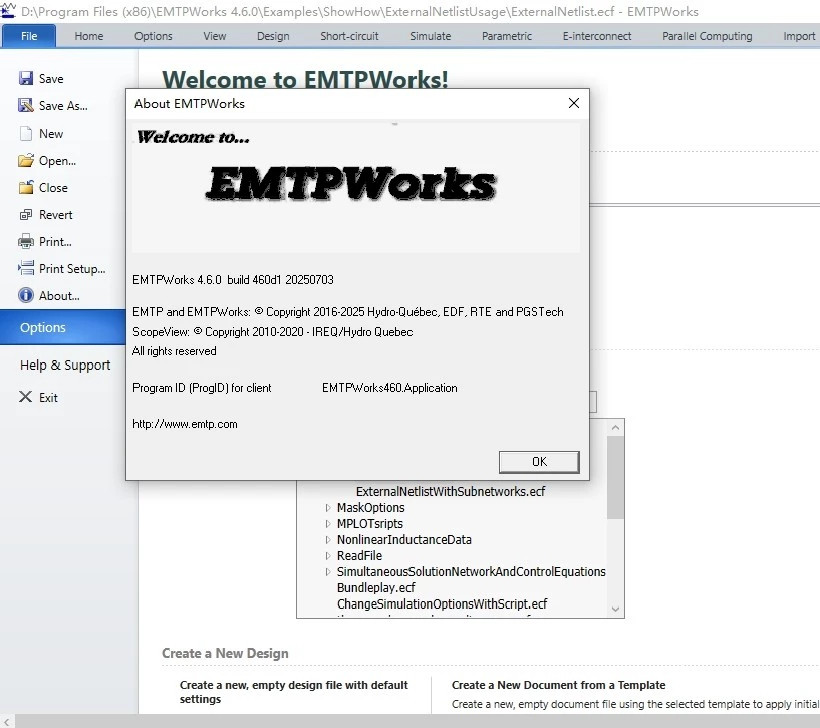Screen dimensions: 820x728
Task: Click the EMTPWorks460.Application ProgID text
Action: pyautogui.click(x=390, y=388)
